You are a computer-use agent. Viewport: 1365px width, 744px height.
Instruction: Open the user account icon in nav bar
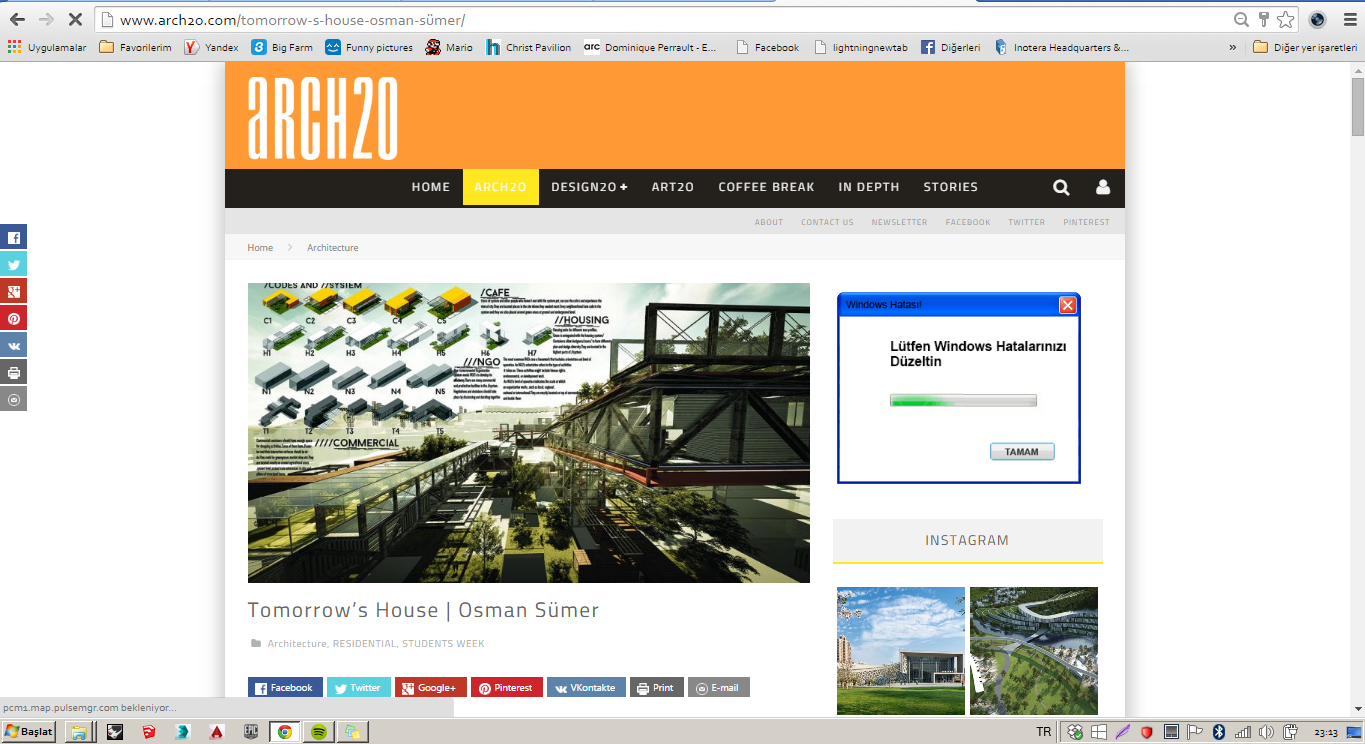1103,187
